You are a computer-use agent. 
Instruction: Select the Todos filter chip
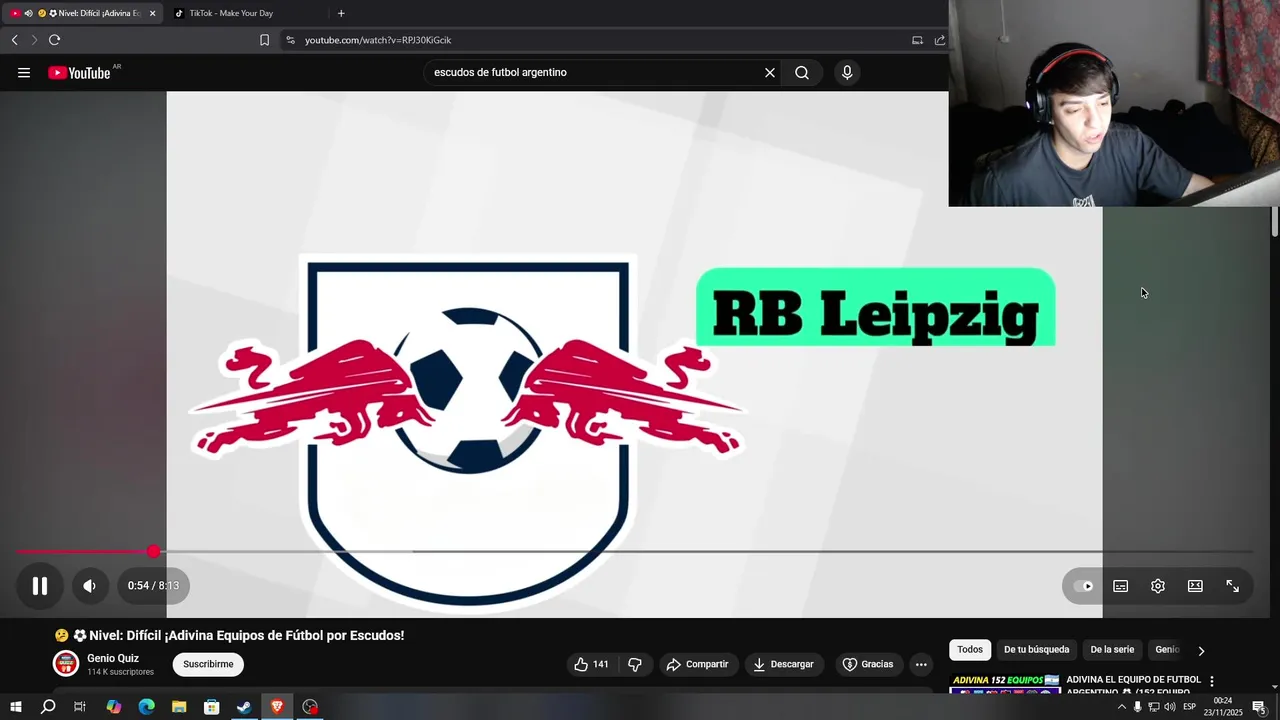(x=970, y=650)
